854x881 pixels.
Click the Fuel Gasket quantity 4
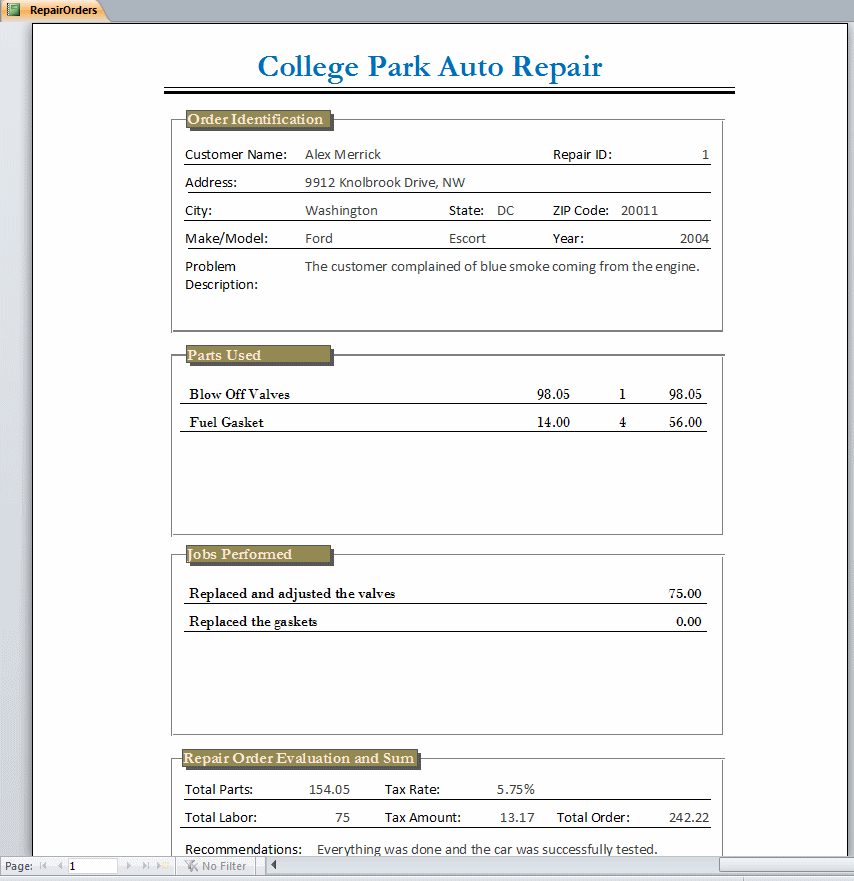pos(622,423)
